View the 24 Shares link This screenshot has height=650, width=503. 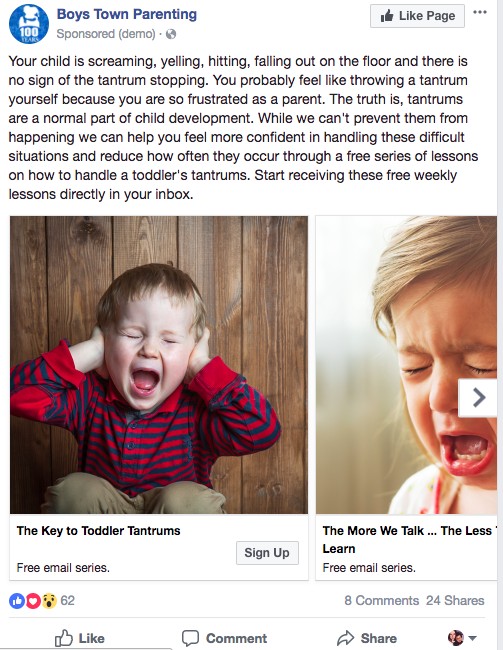point(455,601)
